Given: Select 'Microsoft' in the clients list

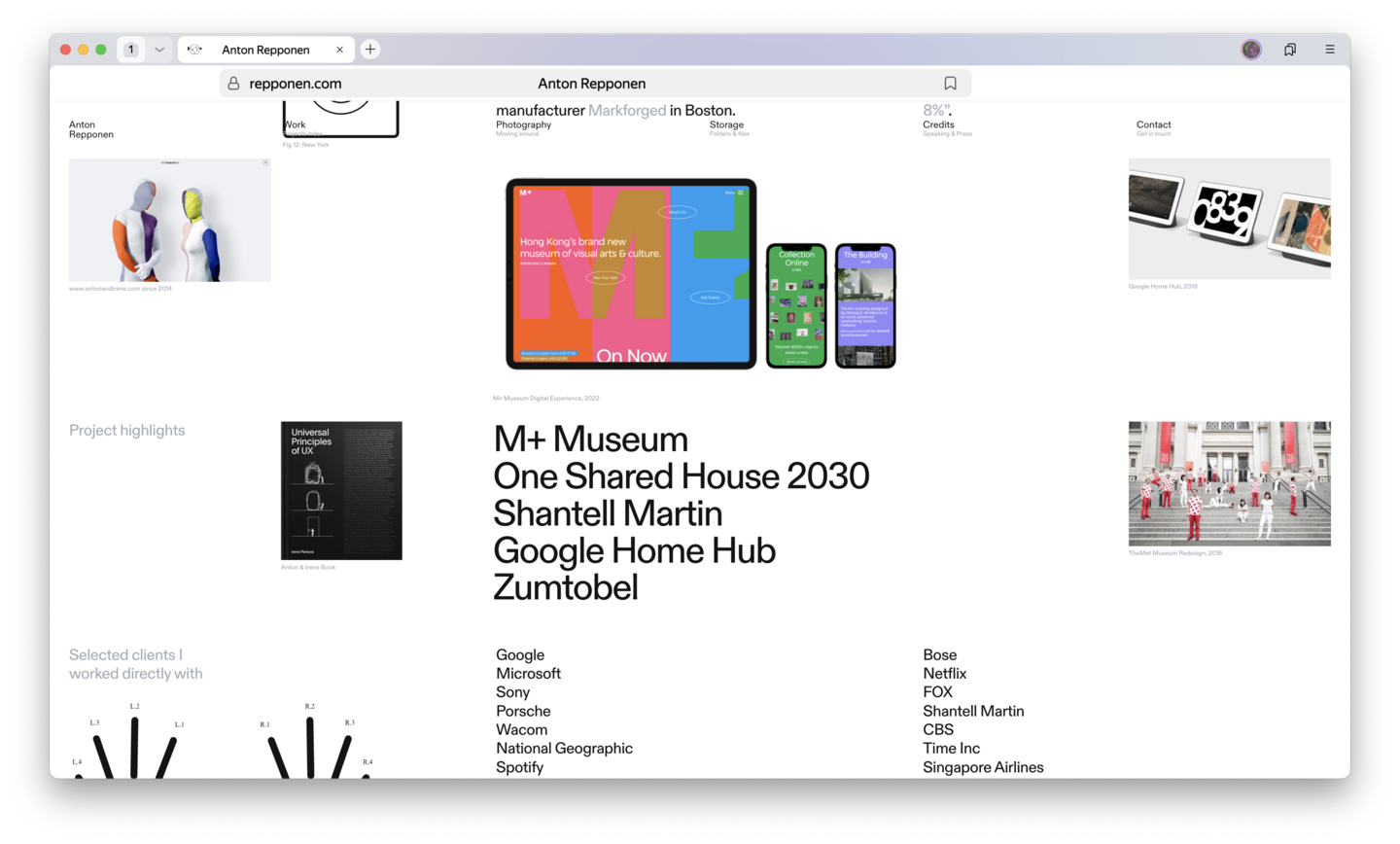Looking at the screenshot, I should 528,674.
